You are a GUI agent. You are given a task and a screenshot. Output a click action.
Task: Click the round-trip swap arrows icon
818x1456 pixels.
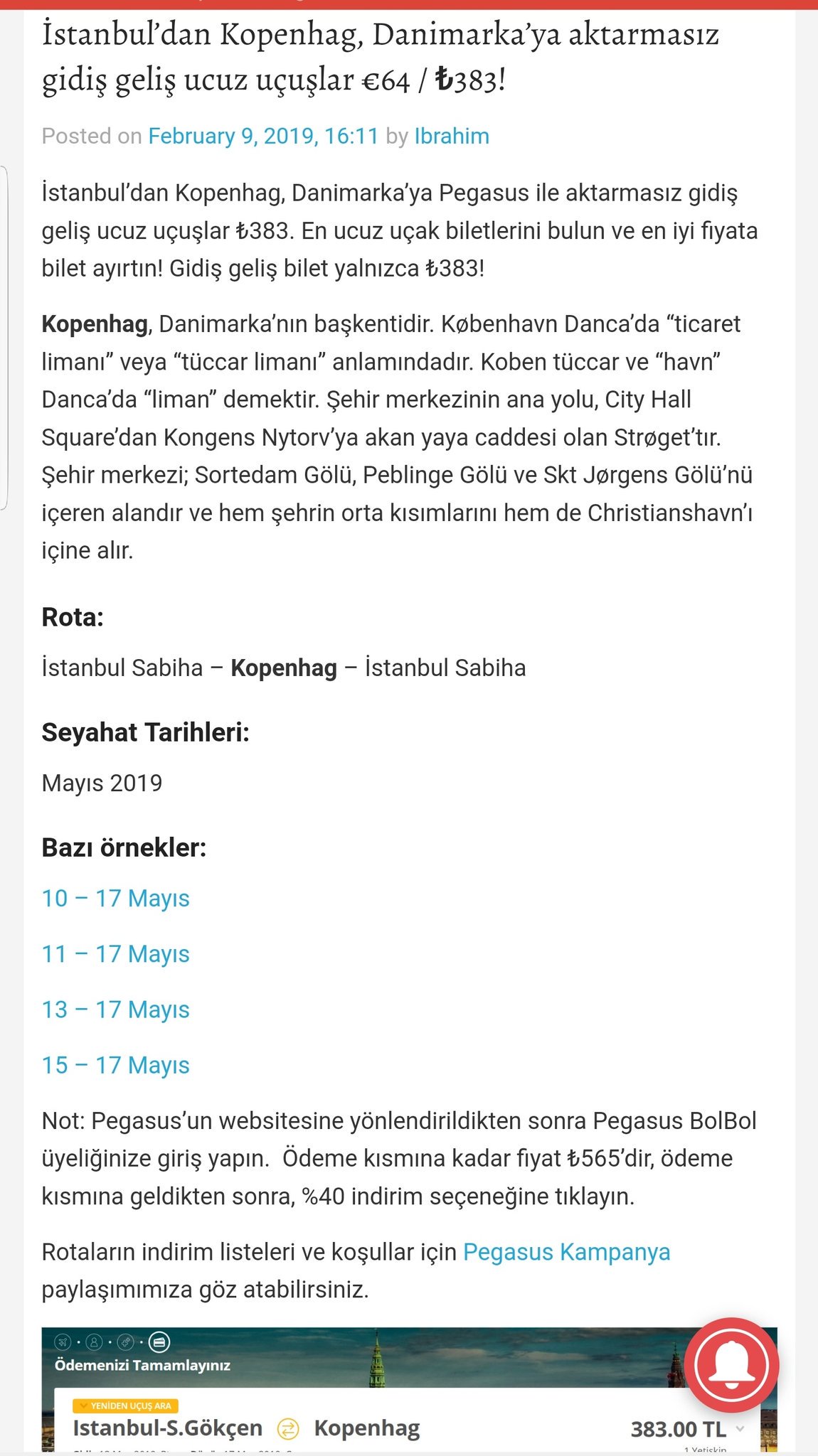(287, 1428)
